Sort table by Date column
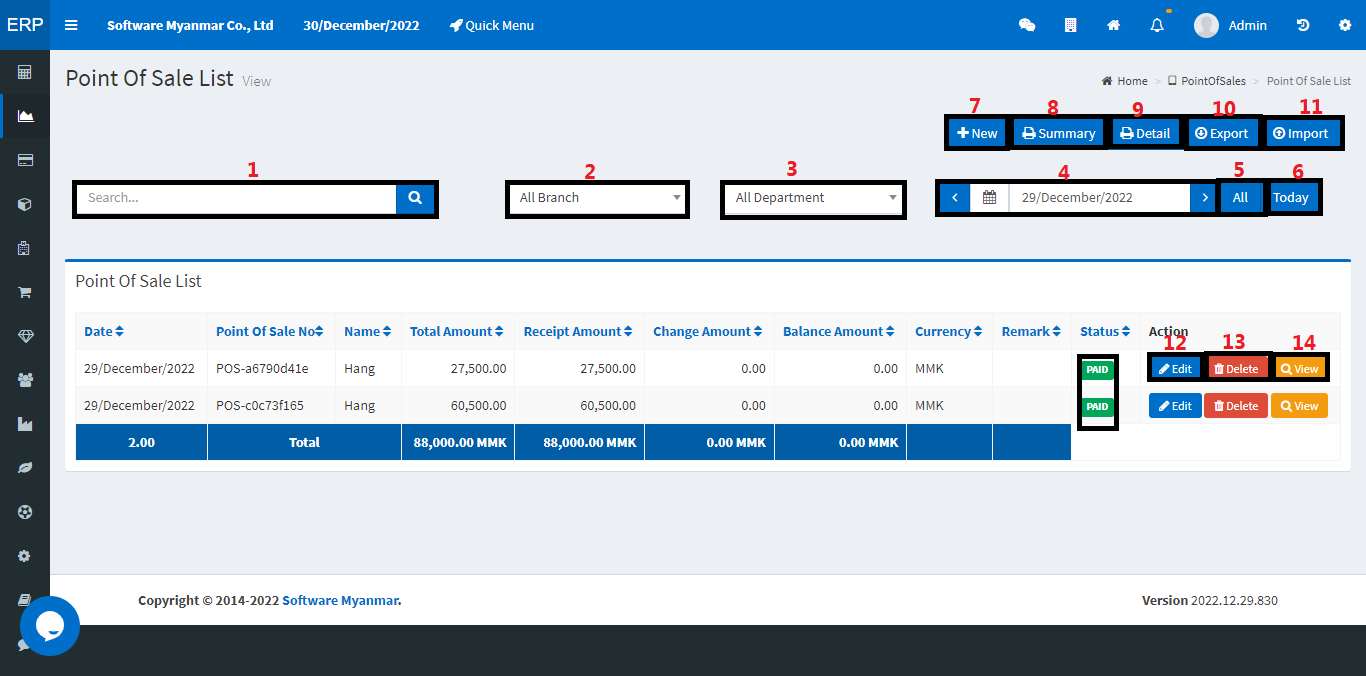The height and width of the screenshot is (676, 1366). pyautogui.click(x=104, y=331)
